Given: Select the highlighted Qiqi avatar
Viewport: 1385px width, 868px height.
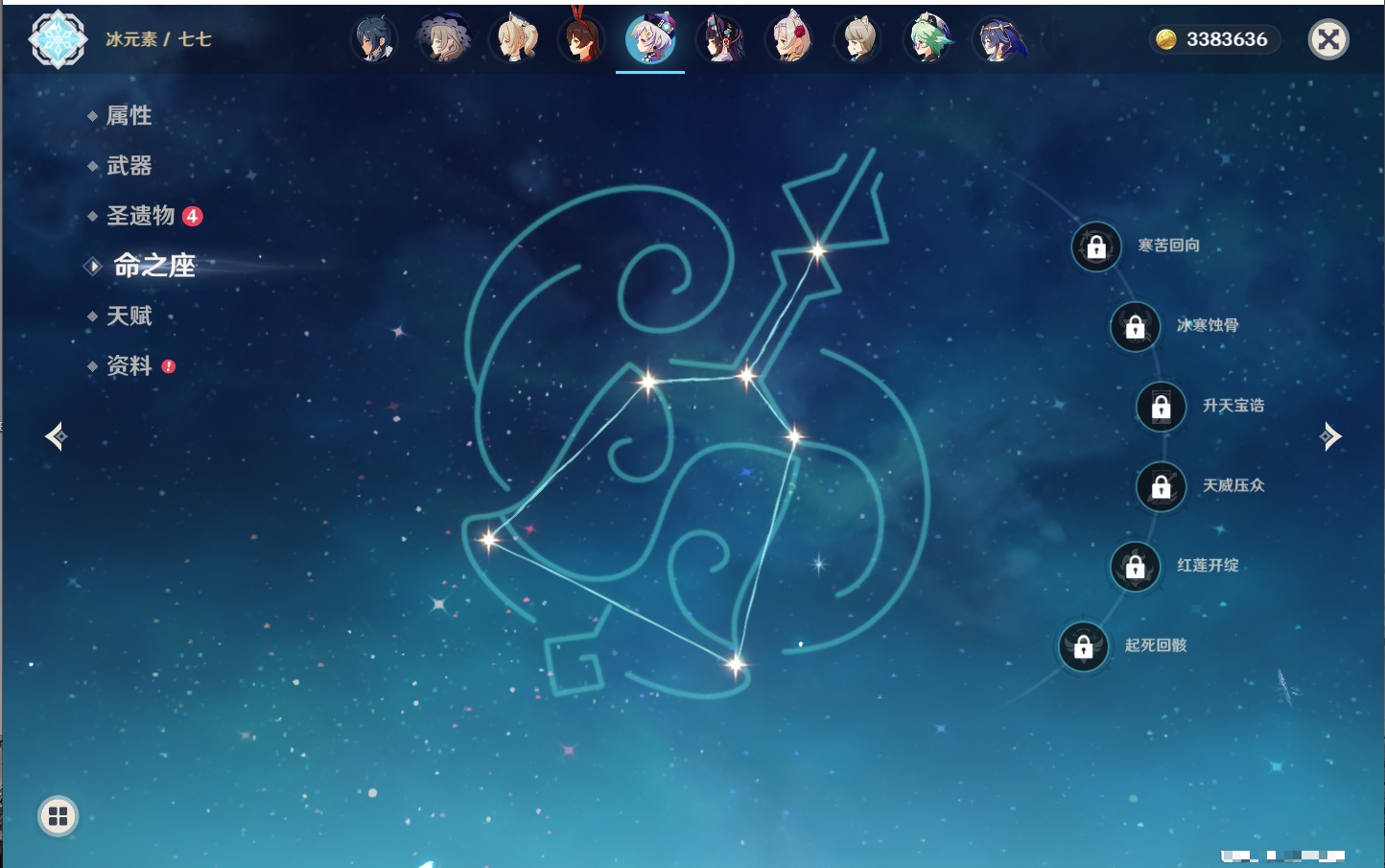Looking at the screenshot, I should tap(650, 39).
